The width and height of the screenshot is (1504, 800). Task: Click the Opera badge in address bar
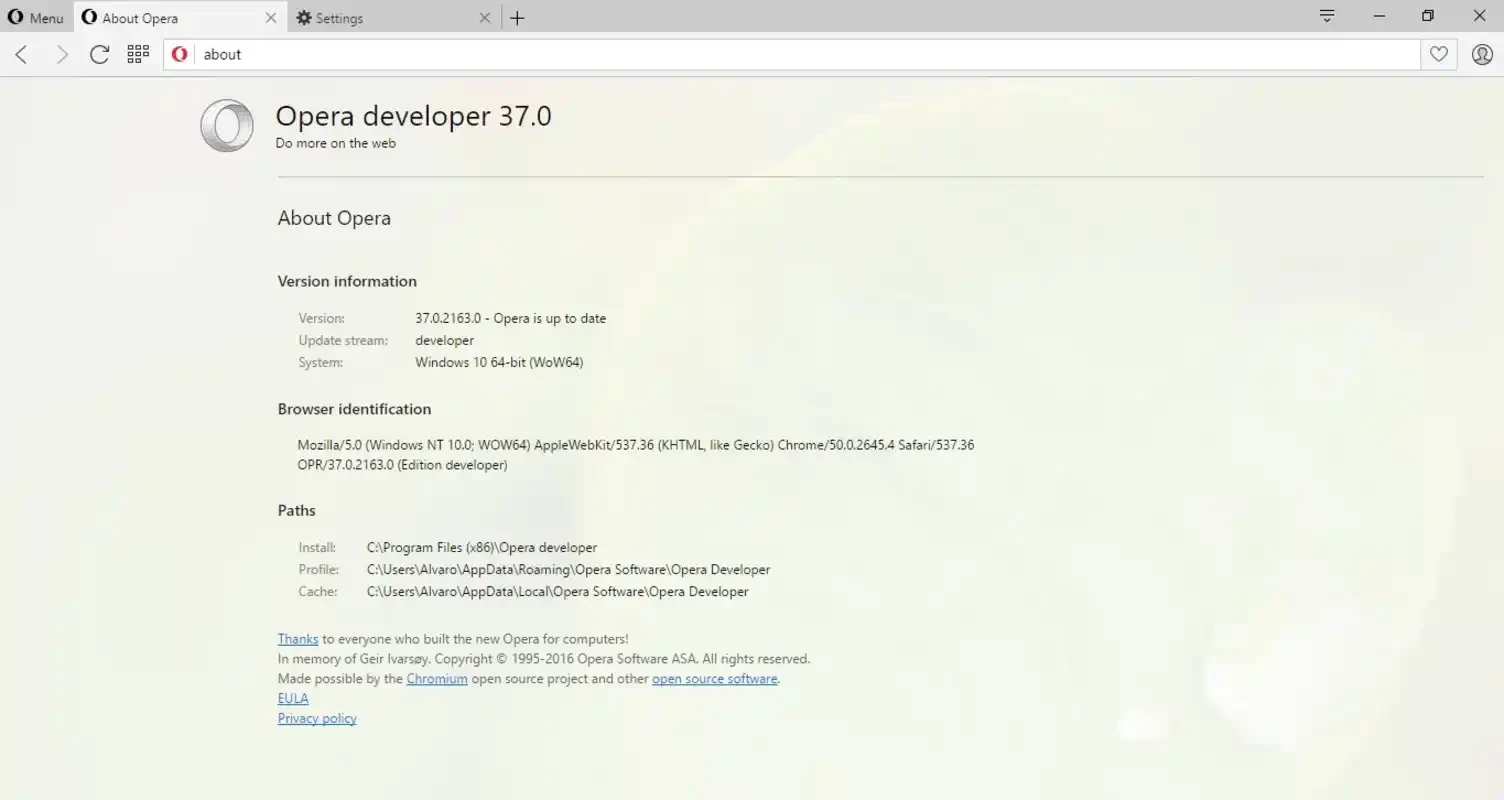(180, 55)
